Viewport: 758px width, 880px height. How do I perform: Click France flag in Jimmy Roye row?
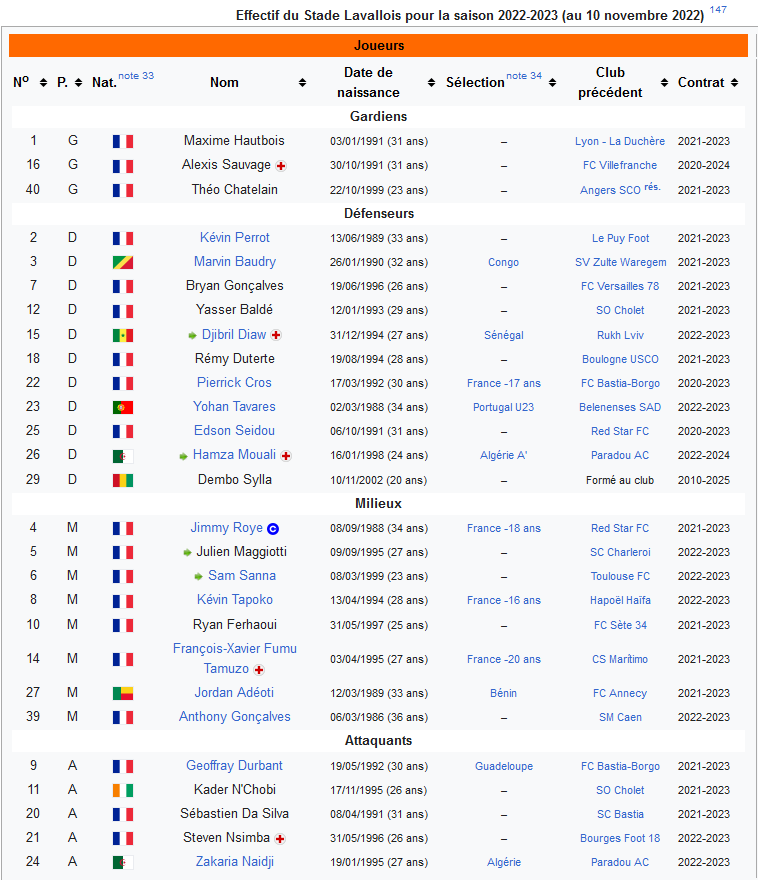coord(123,529)
